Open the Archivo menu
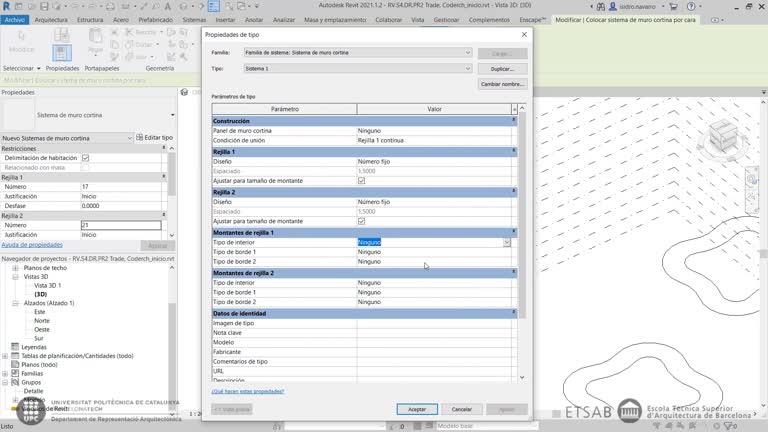The image size is (768, 432). (15, 19)
